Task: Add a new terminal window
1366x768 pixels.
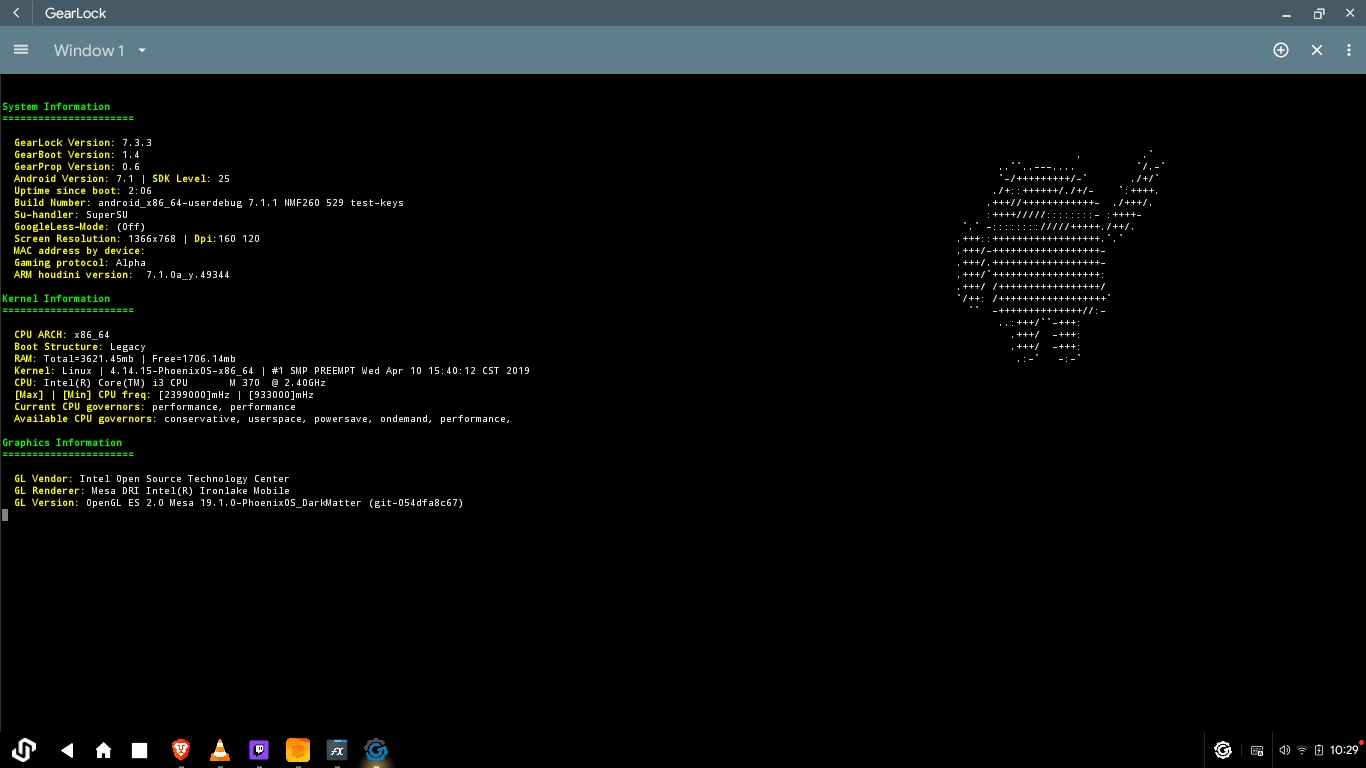Action: (x=1280, y=50)
